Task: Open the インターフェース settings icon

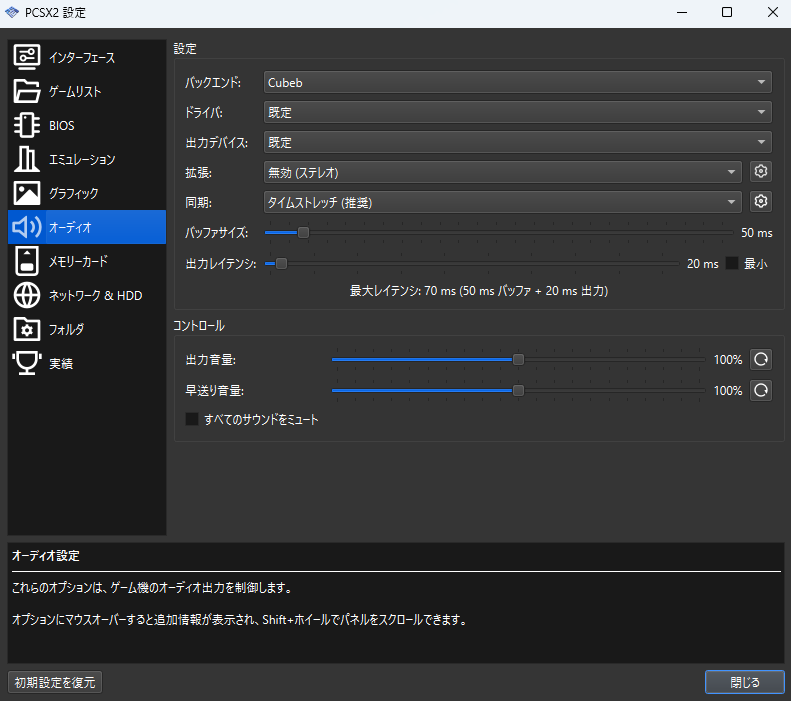Action: point(27,57)
